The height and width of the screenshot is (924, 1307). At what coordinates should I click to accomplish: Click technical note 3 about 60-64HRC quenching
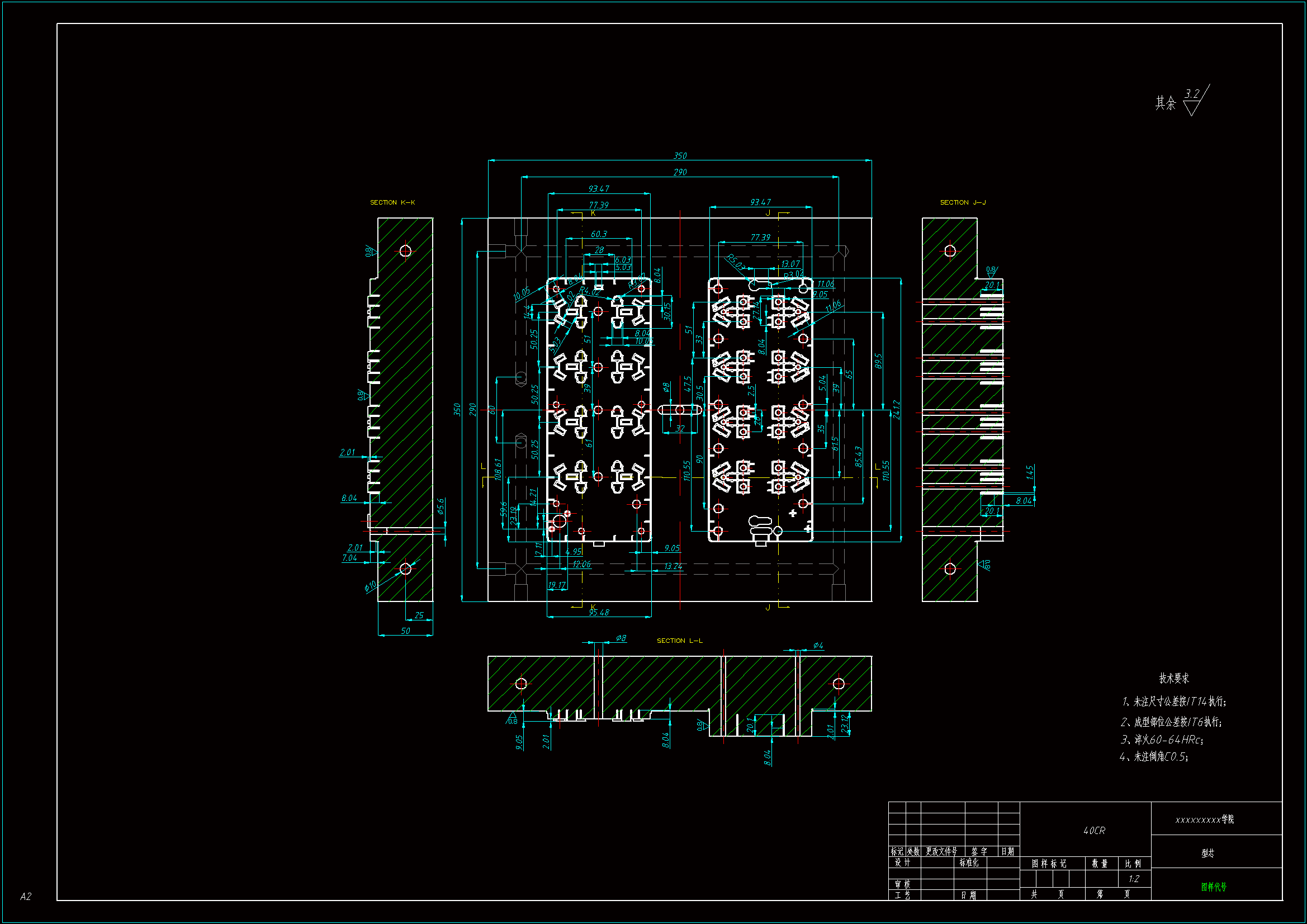pyautogui.click(x=1162, y=740)
